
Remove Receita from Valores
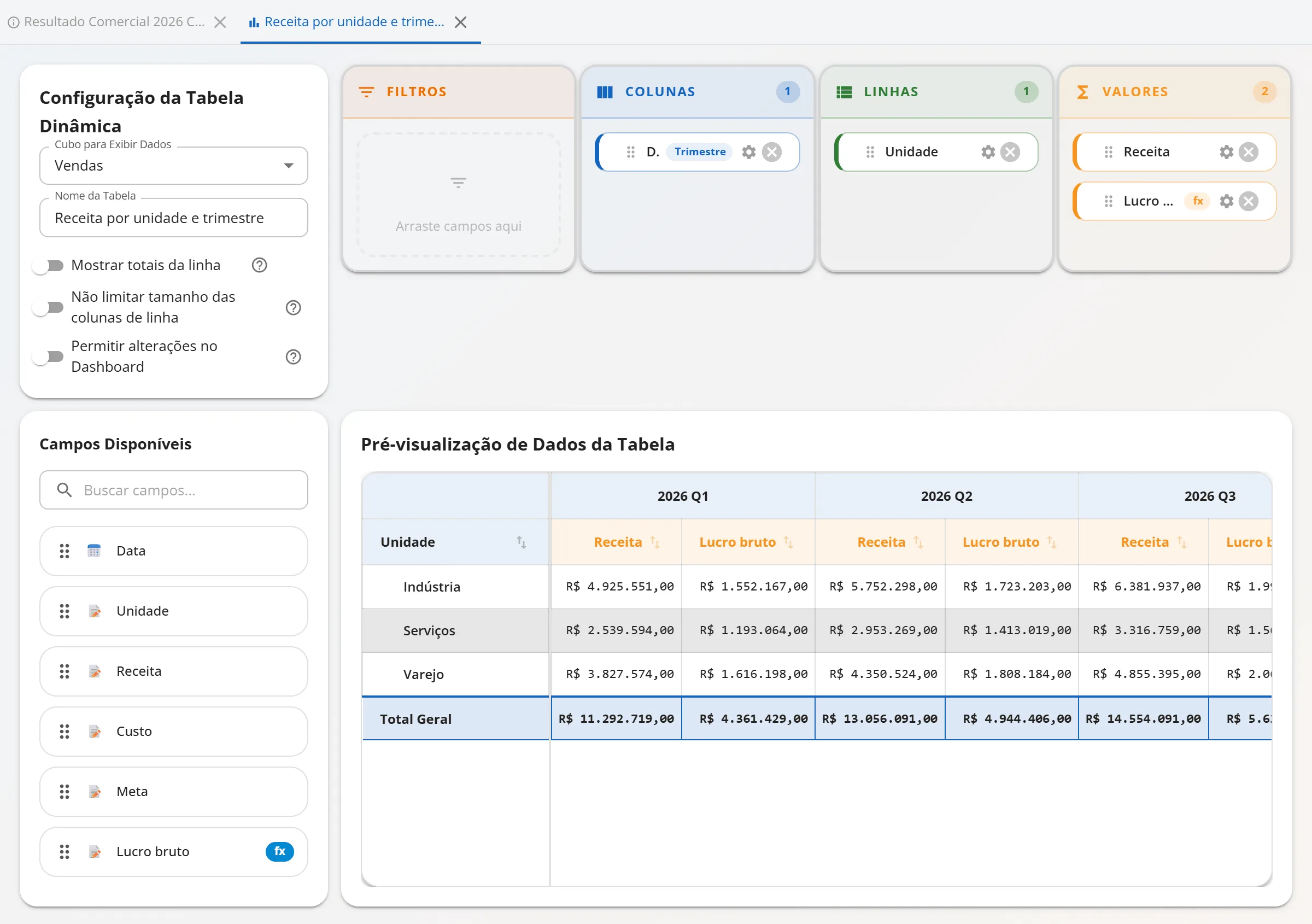click(x=1249, y=152)
